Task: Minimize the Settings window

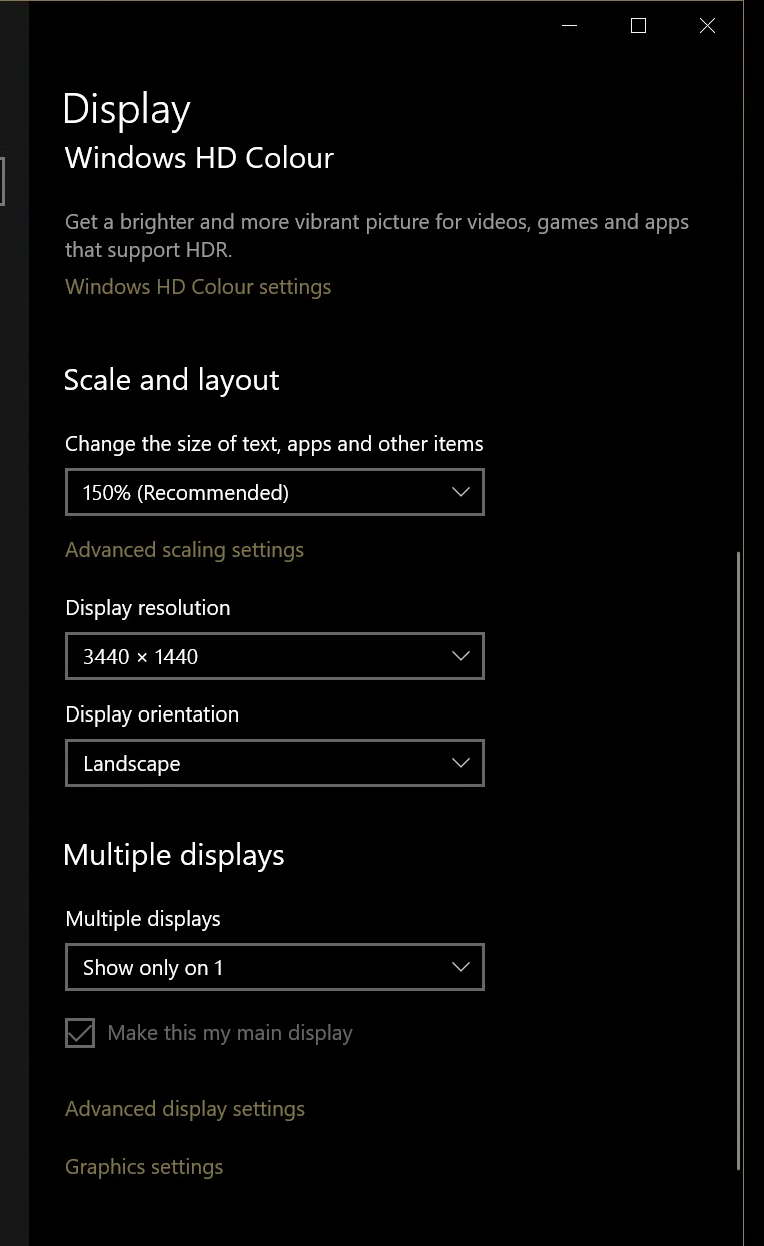Action: click(x=570, y=26)
